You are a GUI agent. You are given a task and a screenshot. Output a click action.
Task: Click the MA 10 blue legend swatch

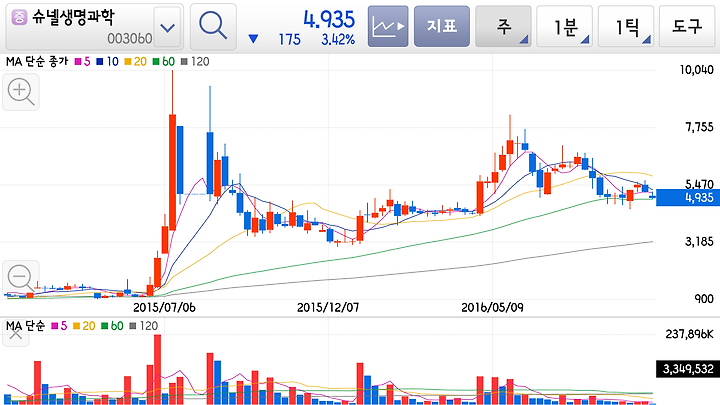(x=100, y=62)
